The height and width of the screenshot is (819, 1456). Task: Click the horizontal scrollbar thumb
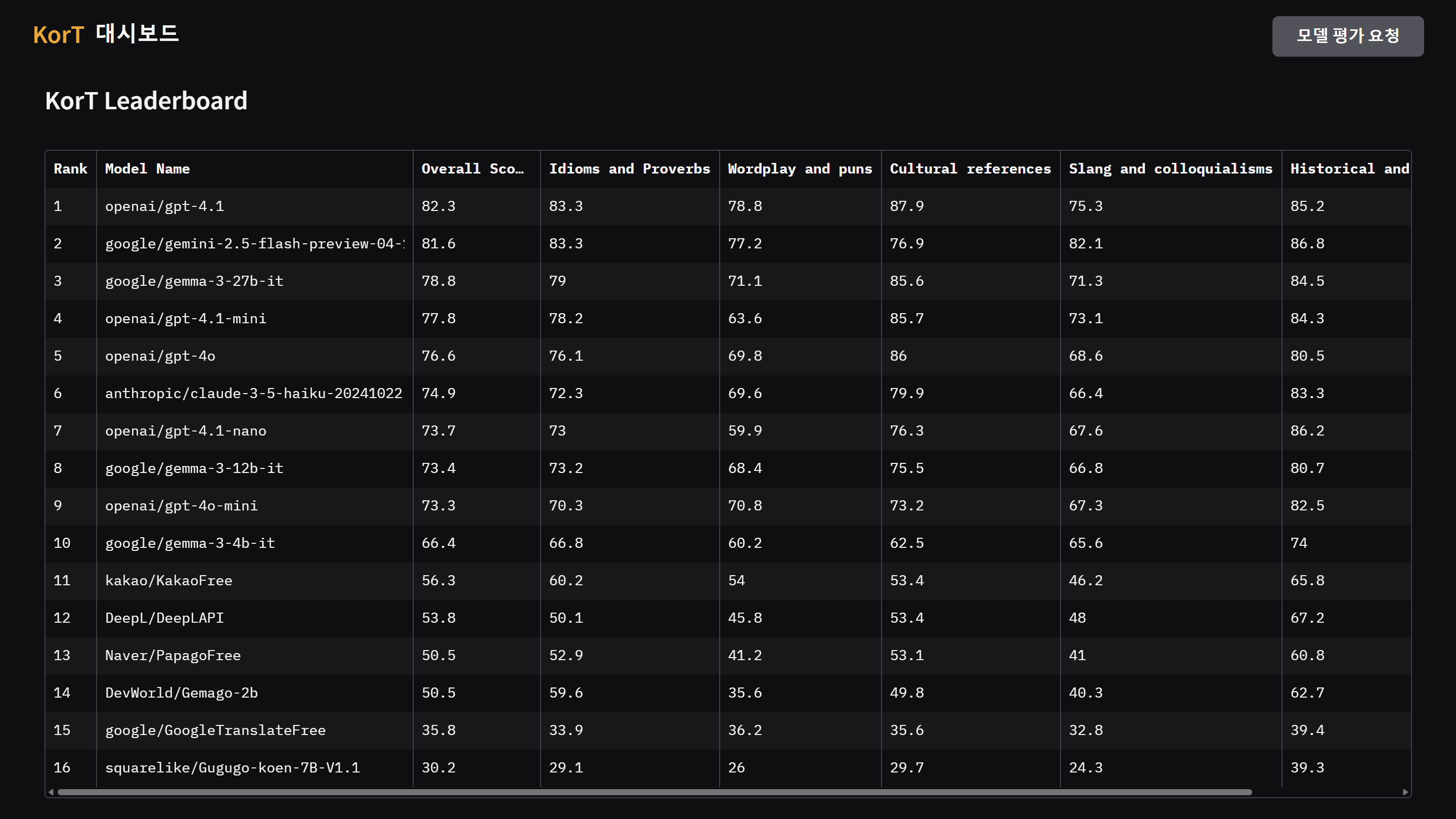point(654,792)
